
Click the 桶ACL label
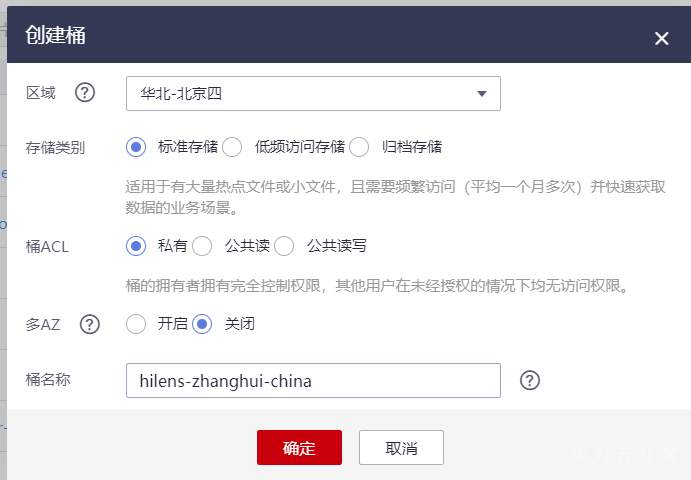[47, 246]
